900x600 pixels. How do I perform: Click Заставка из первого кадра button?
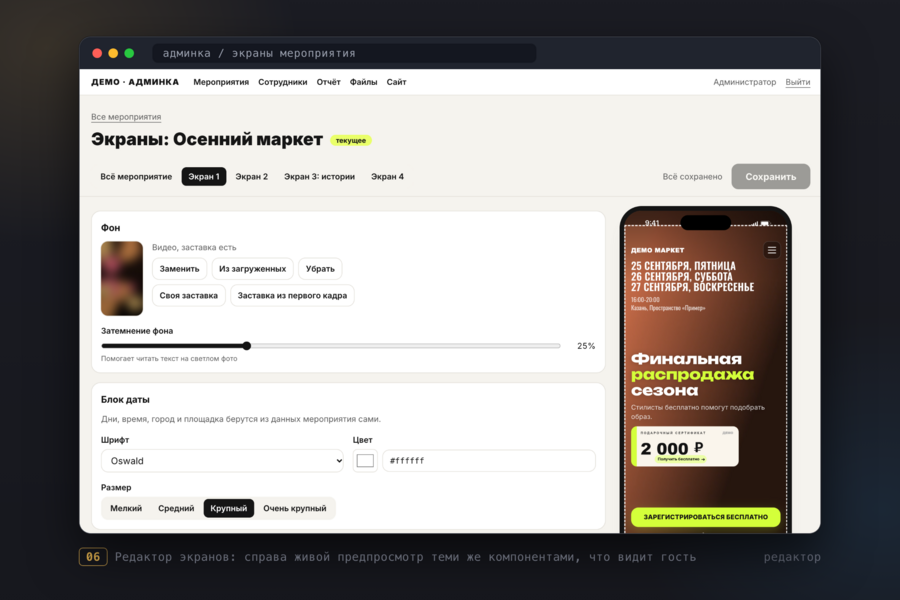[292, 296]
